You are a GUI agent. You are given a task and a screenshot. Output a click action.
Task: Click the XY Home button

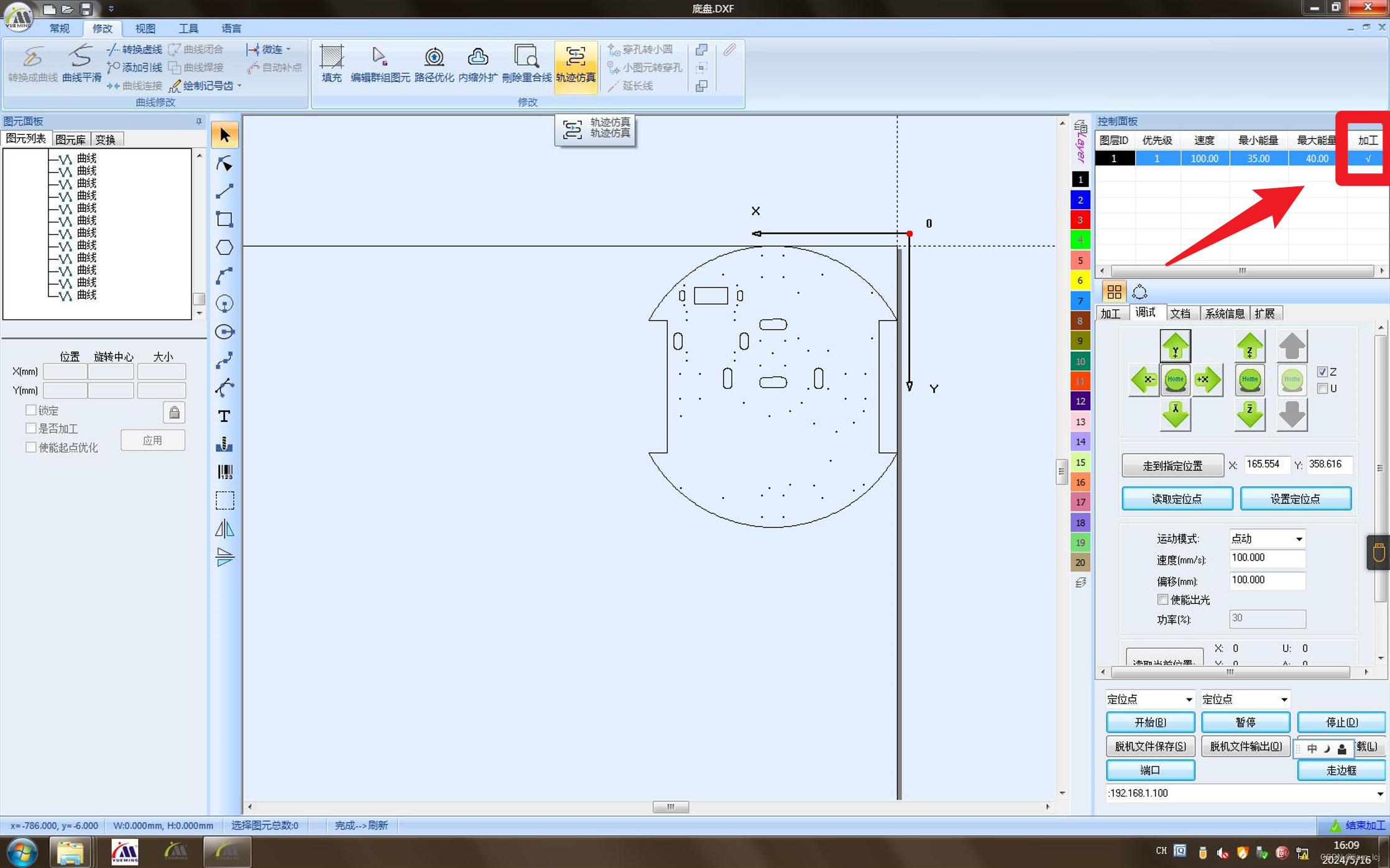pos(1175,380)
